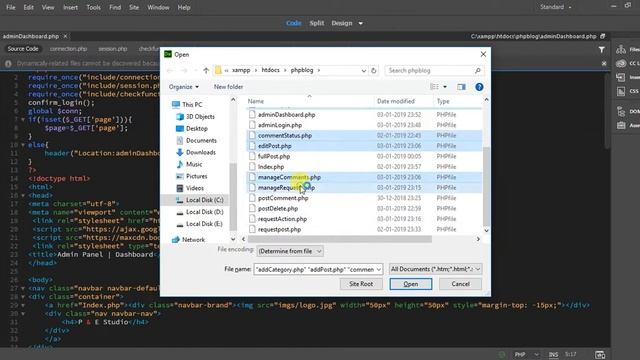Open the DOM panel icon
Screen dimensions: 640x360
click(x=621, y=111)
